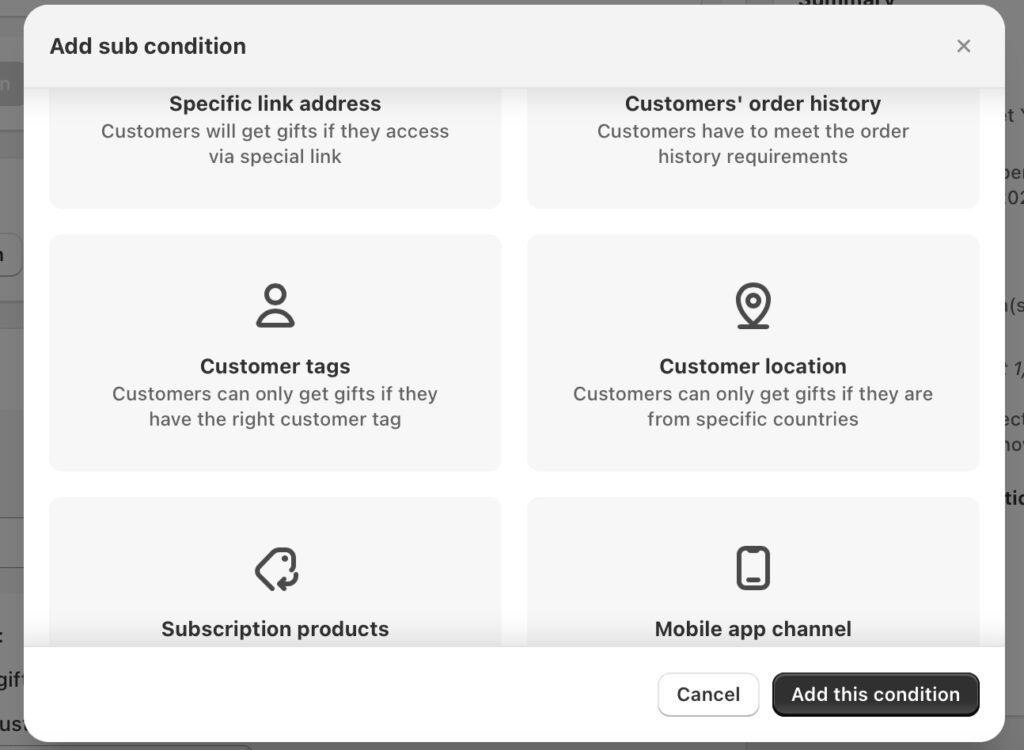This screenshot has height=750, width=1024.
Task: Choose the Subscription products label
Action: click(x=275, y=629)
